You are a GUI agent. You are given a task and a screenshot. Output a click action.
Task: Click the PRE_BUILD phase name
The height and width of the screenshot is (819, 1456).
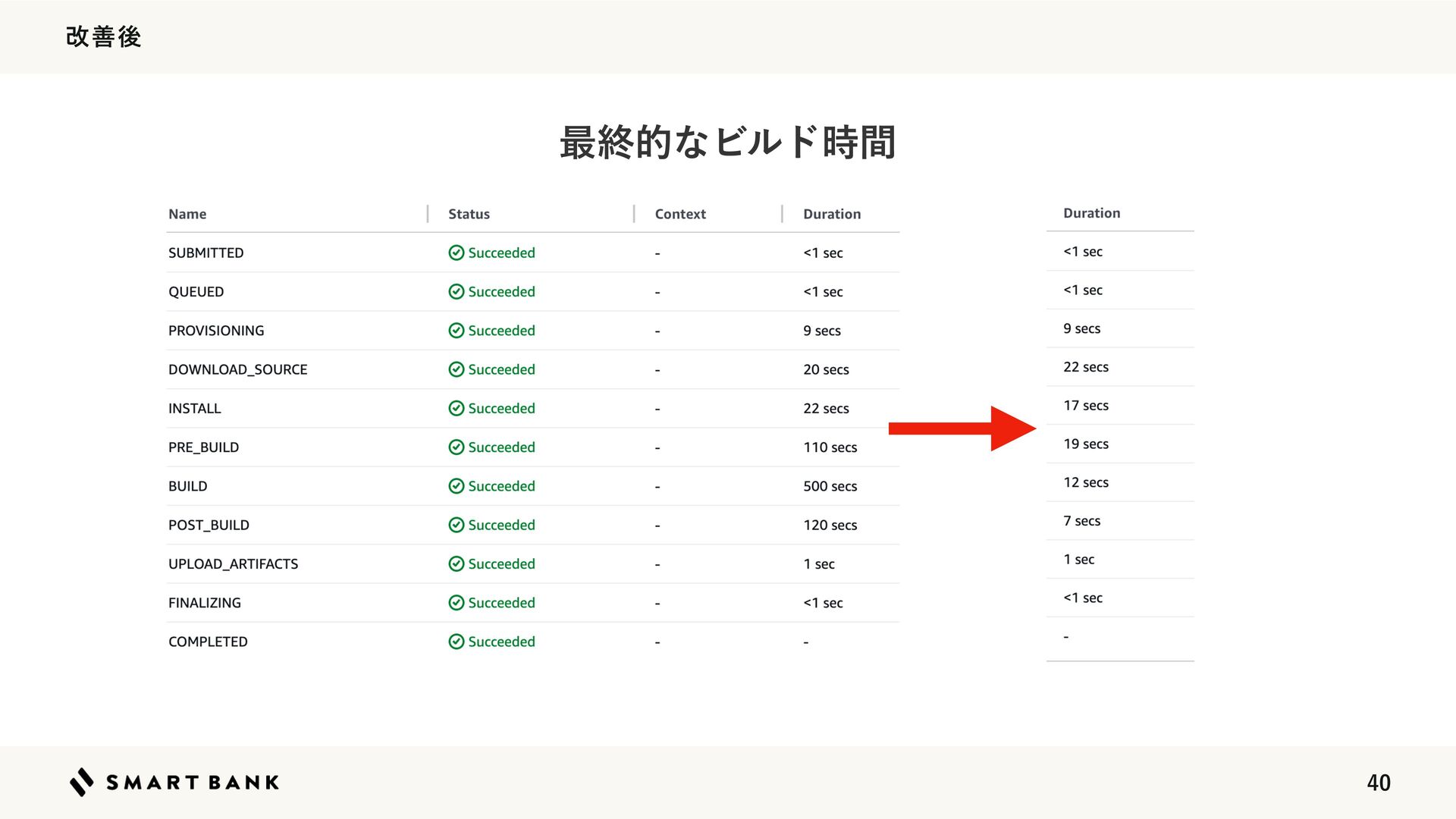[x=203, y=447]
